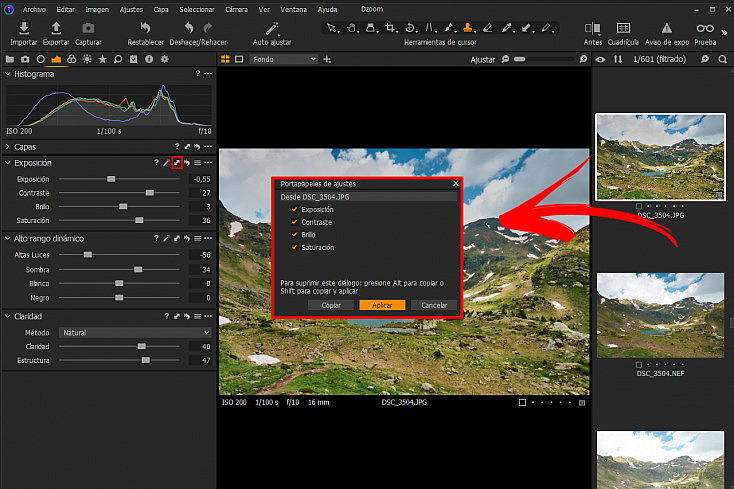Open the batch gear tool tab

pyautogui.click(x=164, y=59)
